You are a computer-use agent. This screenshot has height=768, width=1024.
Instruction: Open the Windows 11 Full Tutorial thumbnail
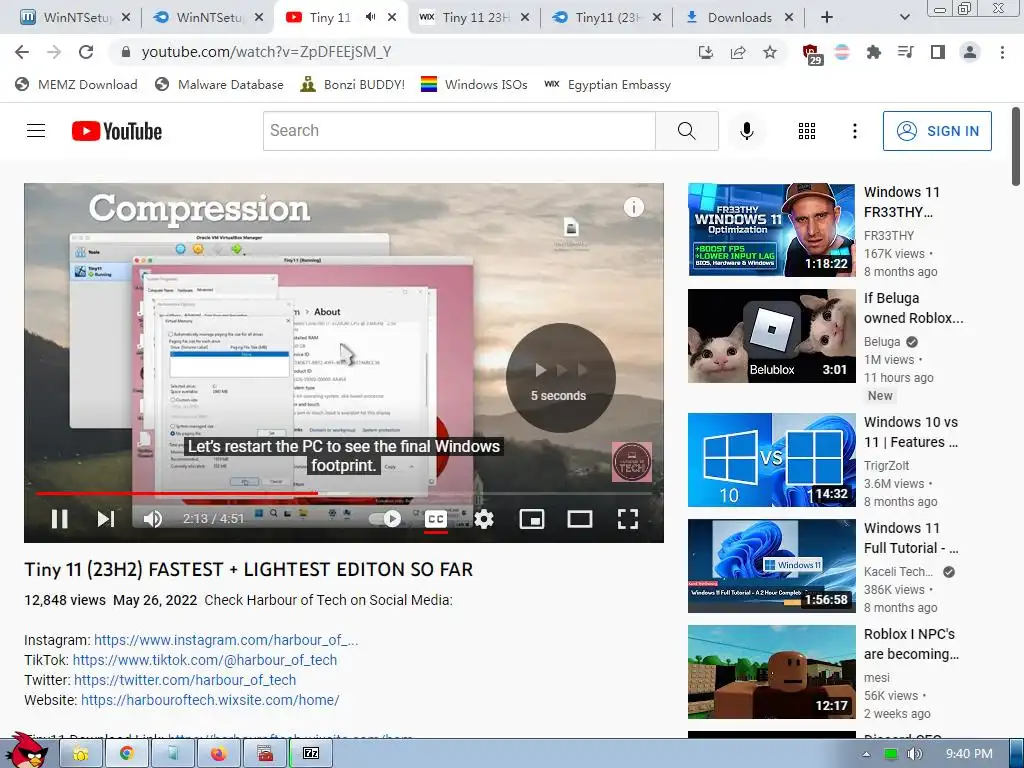[x=771, y=566]
